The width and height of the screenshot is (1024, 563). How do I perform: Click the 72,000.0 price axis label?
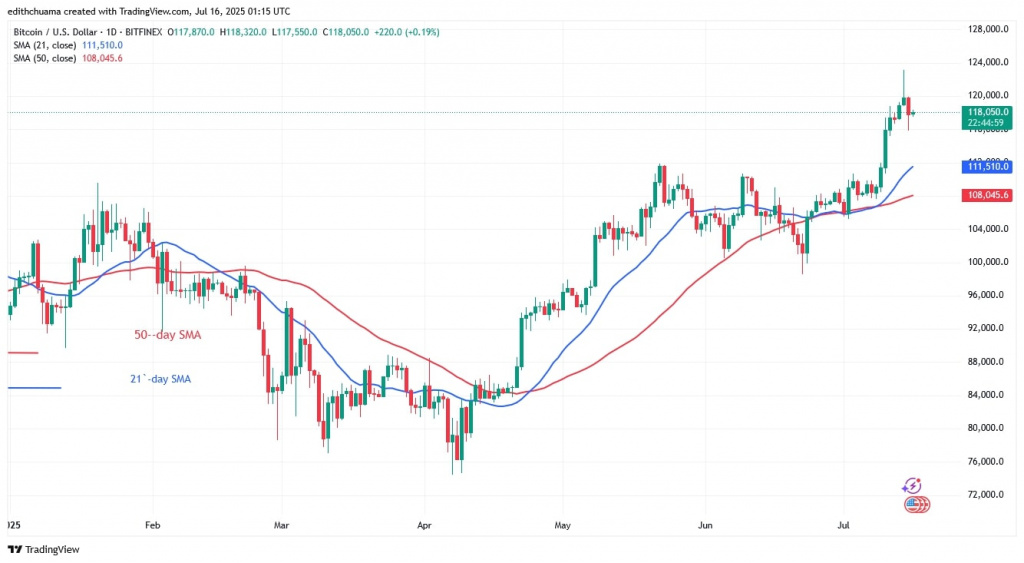pos(981,495)
